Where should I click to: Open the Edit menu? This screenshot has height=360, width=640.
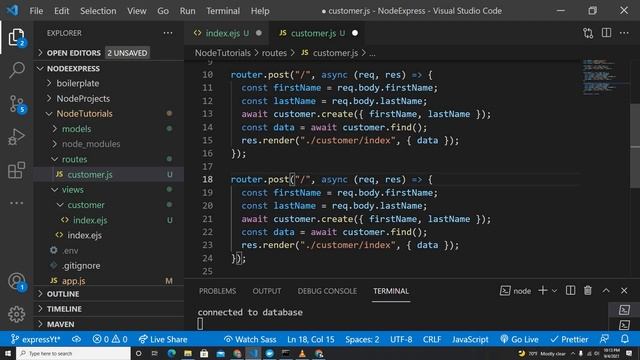pyautogui.click(x=62, y=11)
